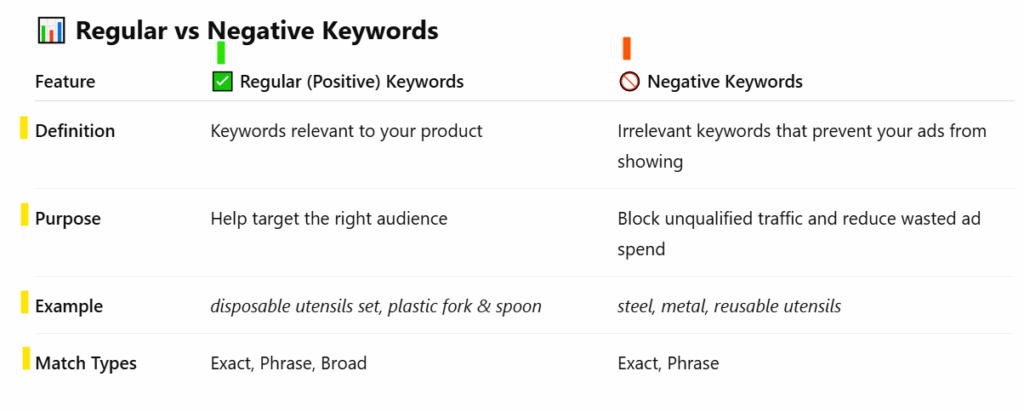Click the "Negative Keywords" header text
1024x411 pixels.
(725, 82)
